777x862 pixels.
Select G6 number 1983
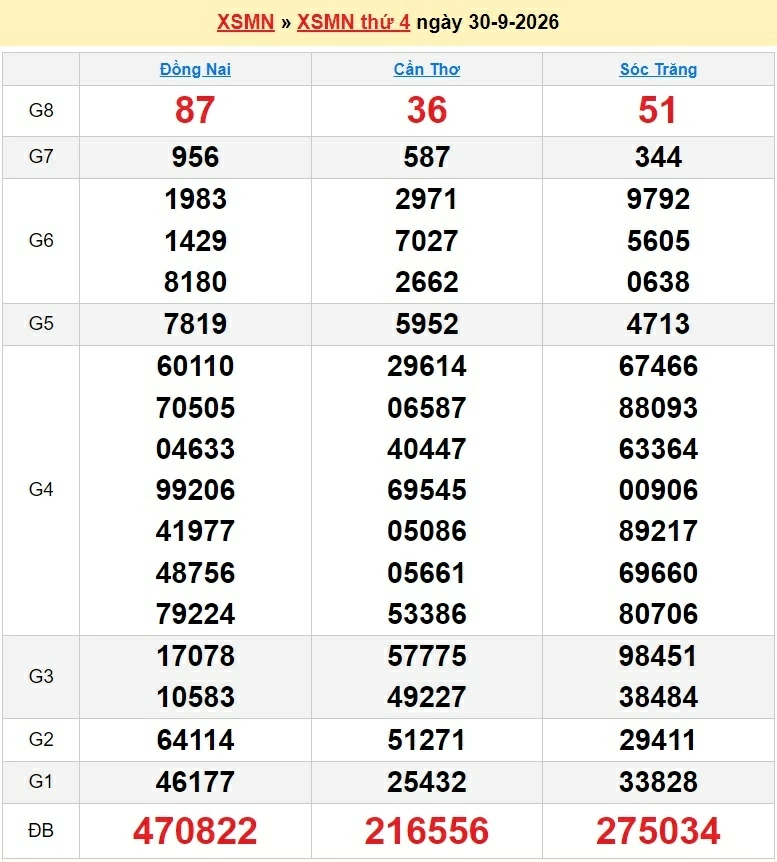(x=195, y=199)
